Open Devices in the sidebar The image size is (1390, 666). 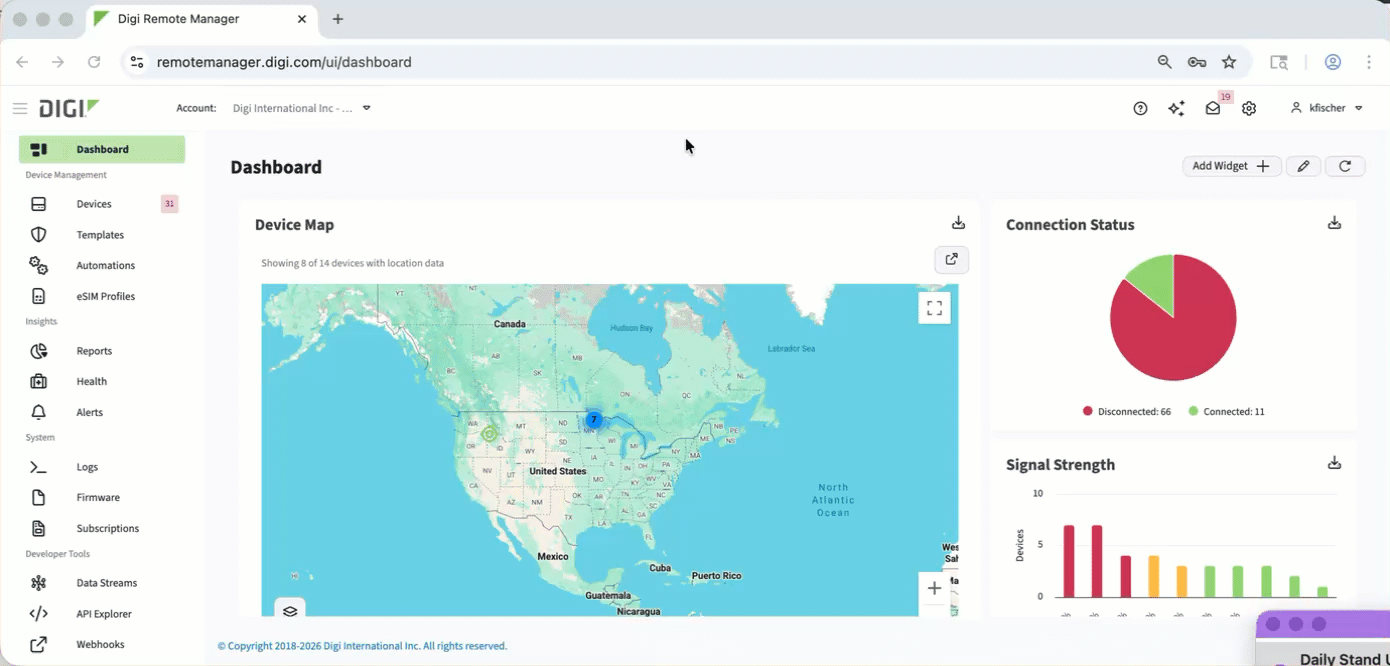(x=94, y=204)
